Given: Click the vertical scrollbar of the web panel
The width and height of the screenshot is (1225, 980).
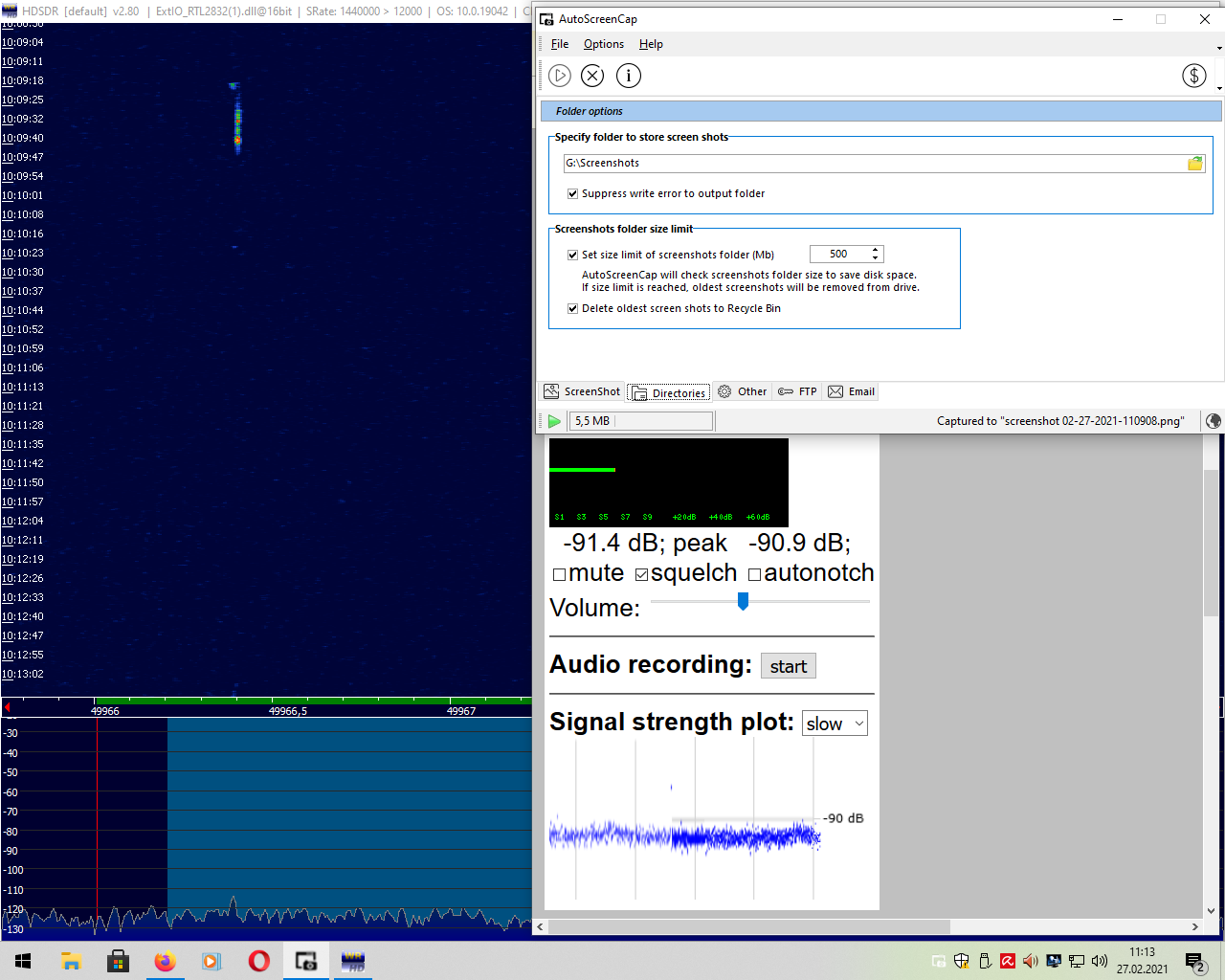Looking at the screenshot, I should point(1211,544).
